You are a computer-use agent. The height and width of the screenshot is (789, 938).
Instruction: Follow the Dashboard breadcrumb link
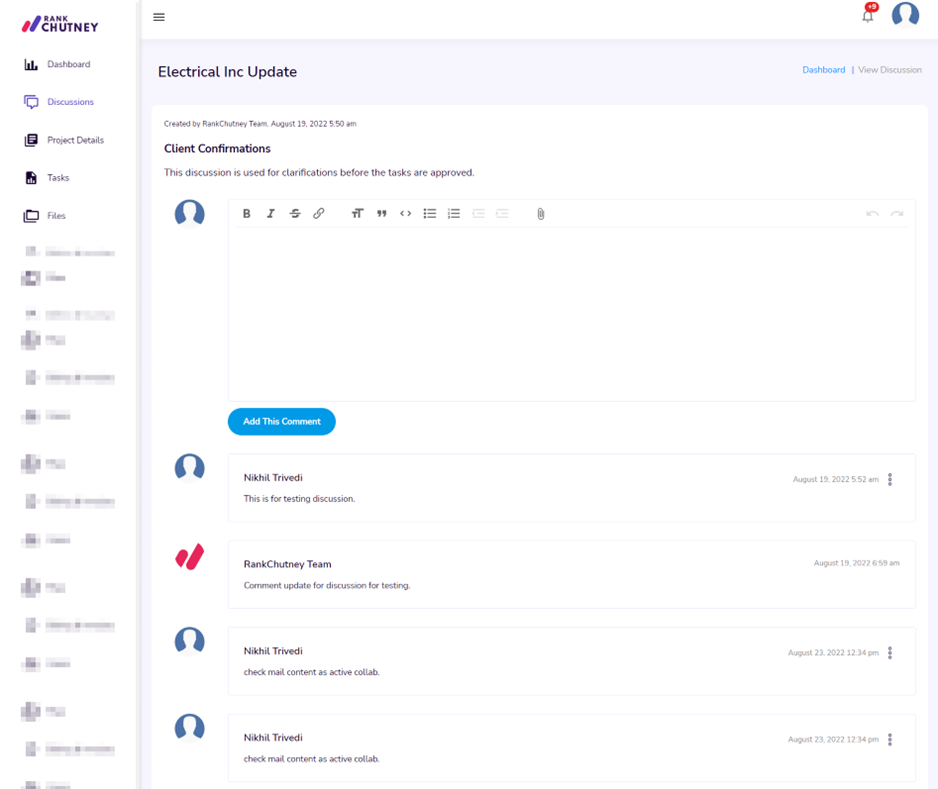coord(823,70)
